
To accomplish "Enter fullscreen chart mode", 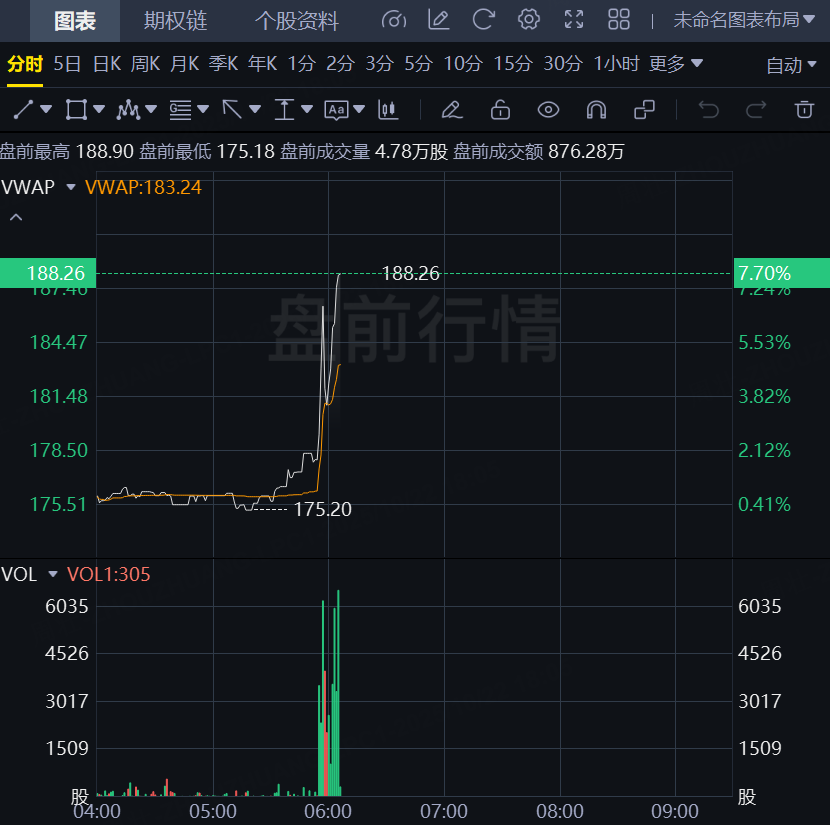I will pos(574,20).
